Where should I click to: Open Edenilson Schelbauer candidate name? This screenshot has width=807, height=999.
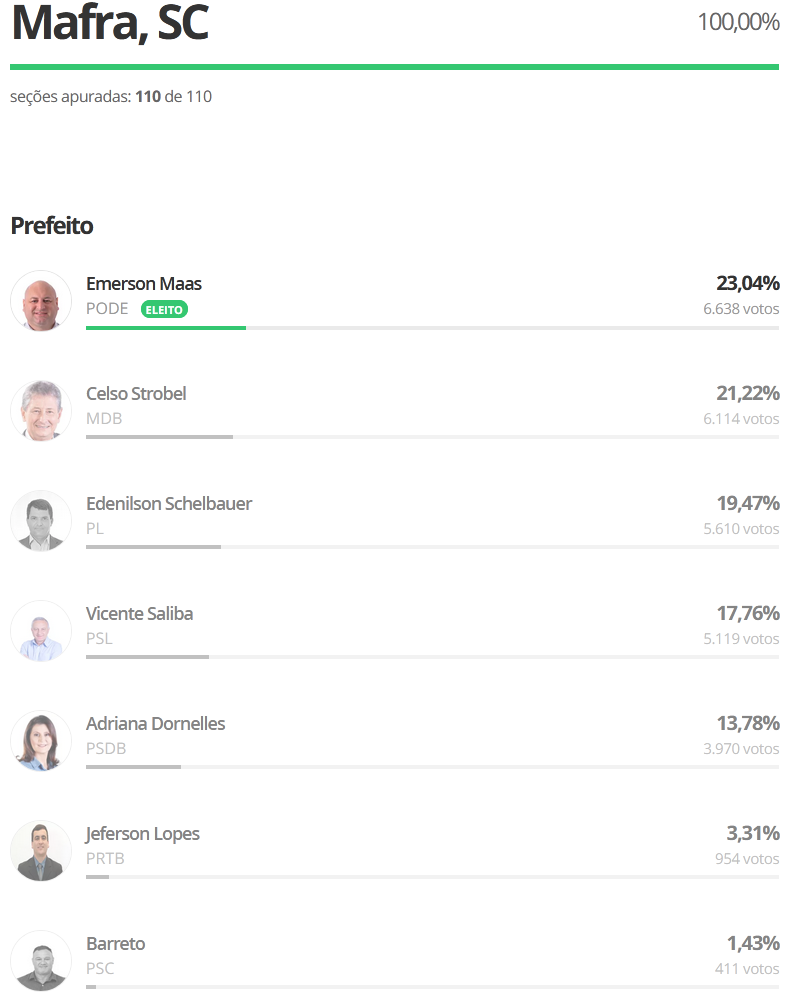click(169, 504)
